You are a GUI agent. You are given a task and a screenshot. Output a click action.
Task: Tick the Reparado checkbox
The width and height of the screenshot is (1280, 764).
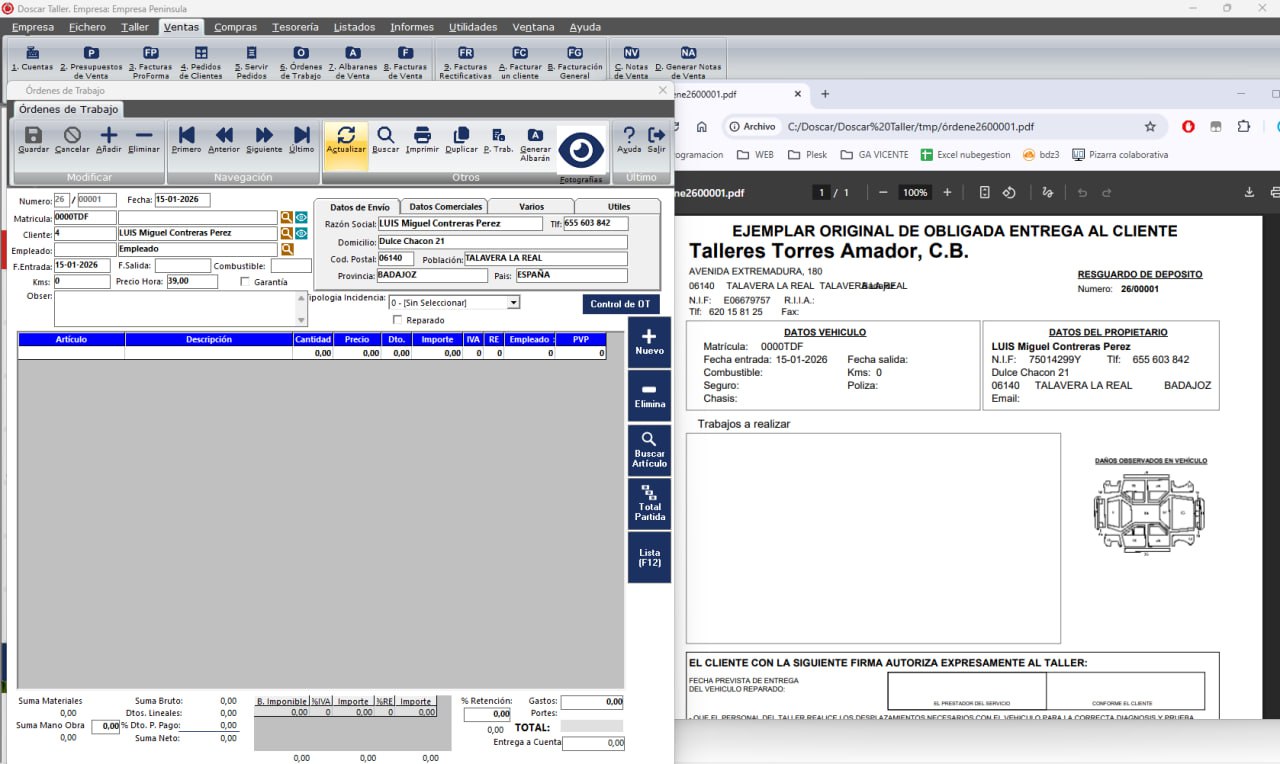click(398, 320)
